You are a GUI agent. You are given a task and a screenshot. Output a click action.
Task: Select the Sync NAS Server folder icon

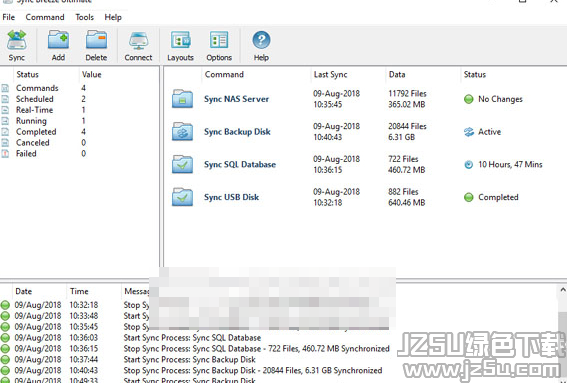[x=182, y=99]
